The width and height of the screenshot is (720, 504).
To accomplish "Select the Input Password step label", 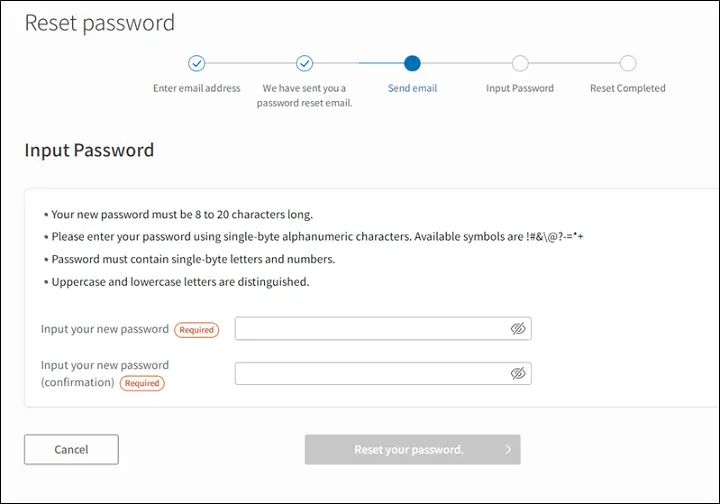I will [x=520, y=88].
